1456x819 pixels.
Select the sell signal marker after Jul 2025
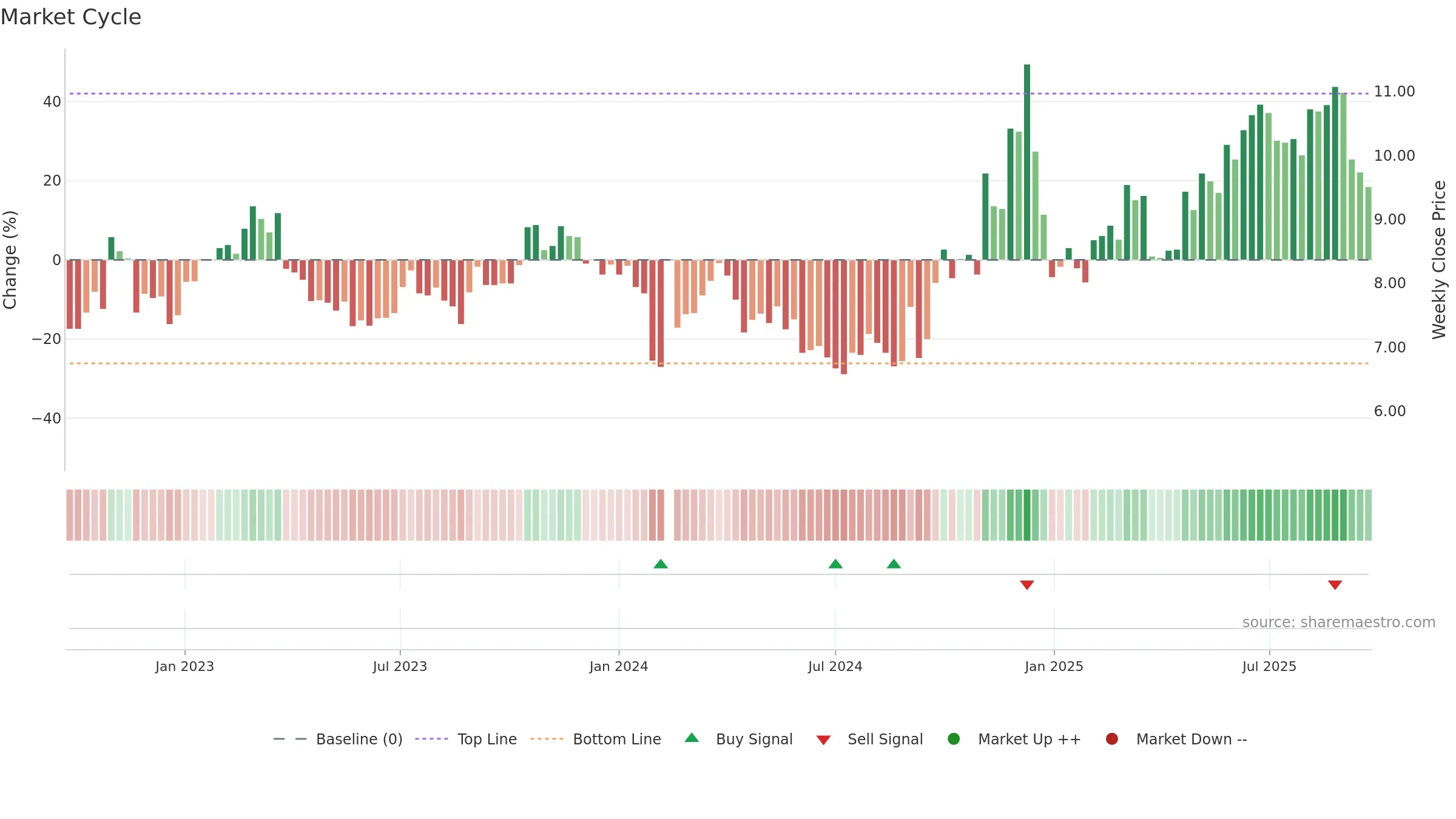pos(1335,585)
